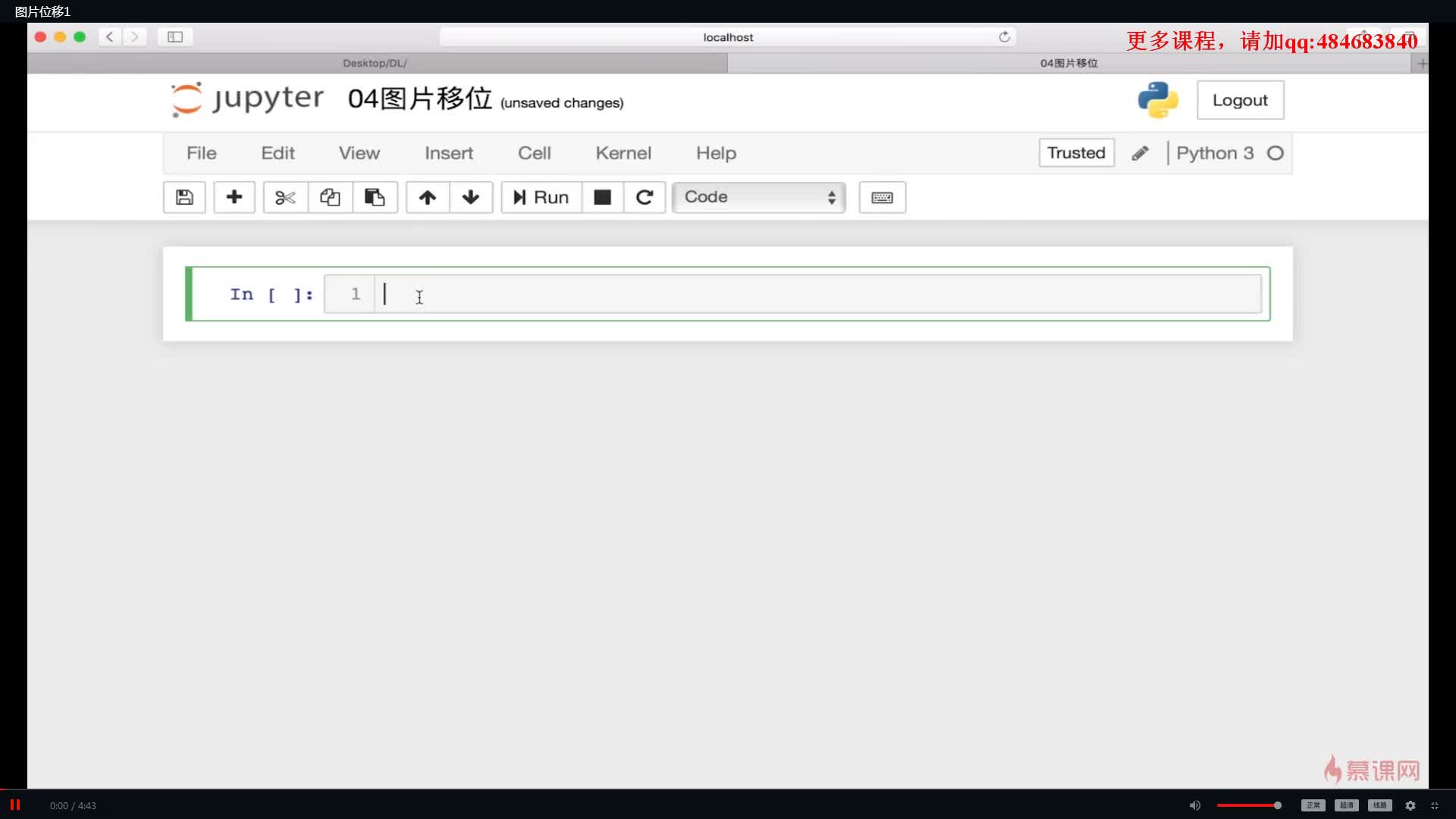Click the Cut cell icon

[284, 196]
